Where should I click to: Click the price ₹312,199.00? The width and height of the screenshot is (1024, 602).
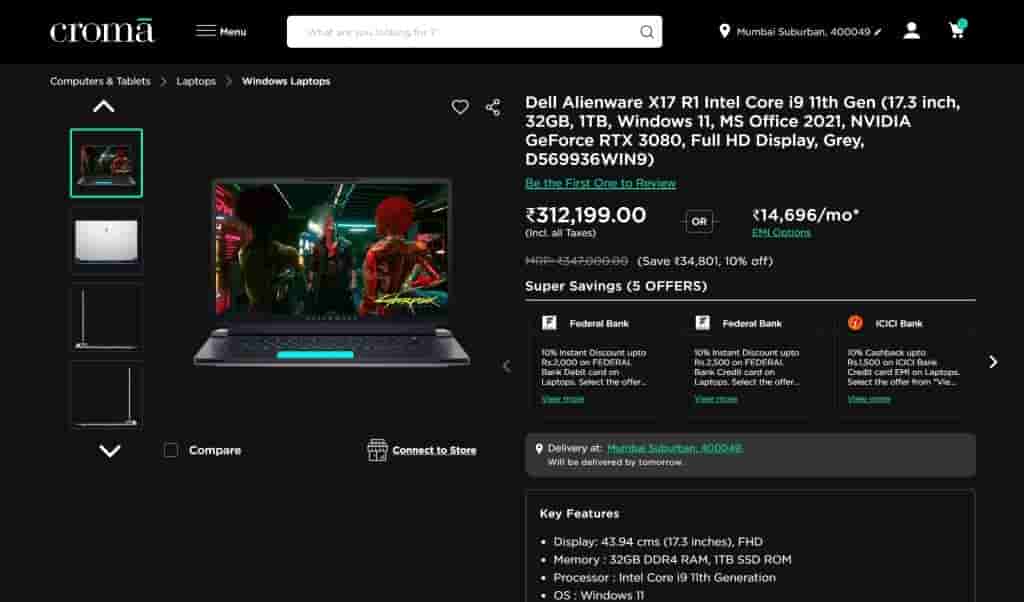coord(586,215)
